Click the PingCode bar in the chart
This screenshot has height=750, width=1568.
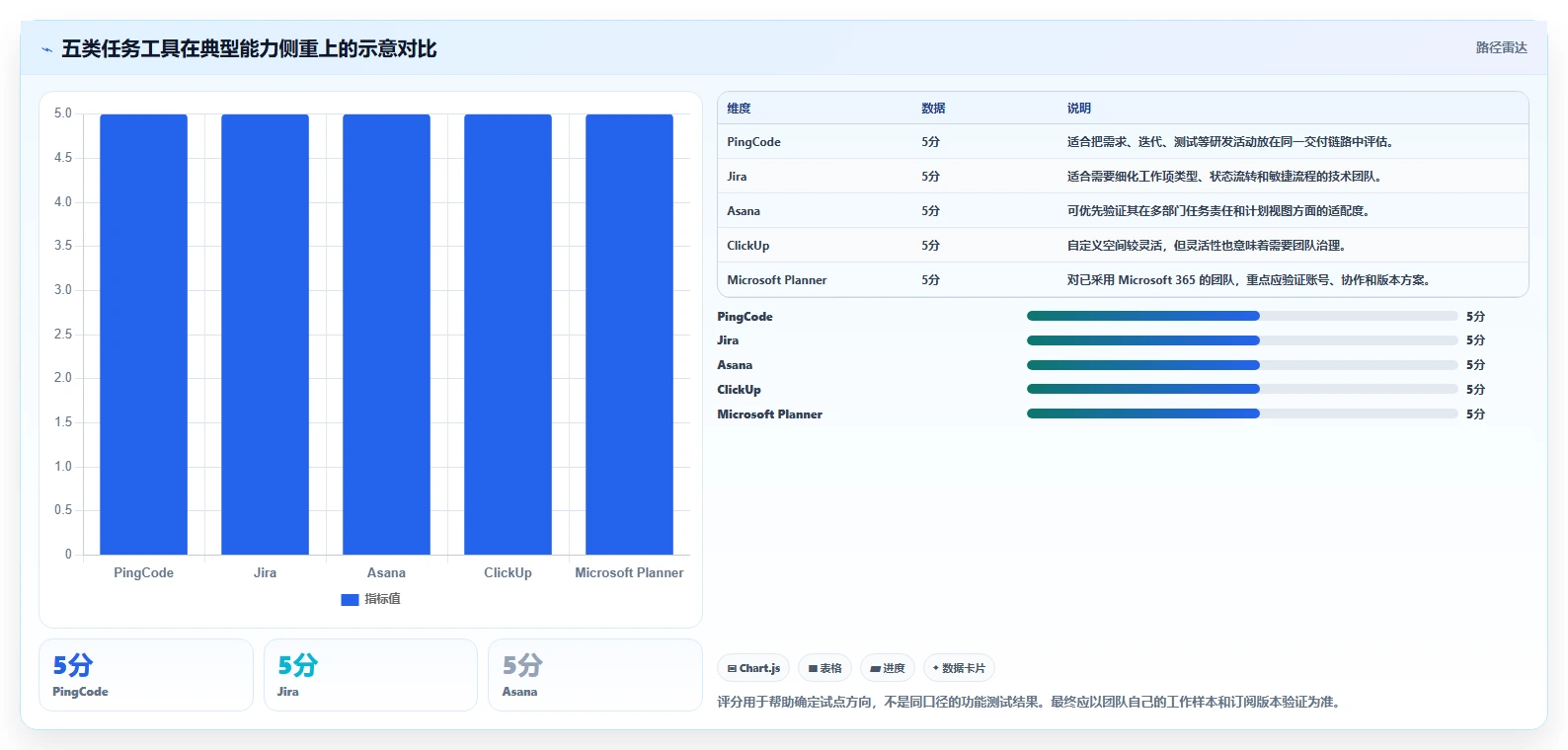[143, 335]
